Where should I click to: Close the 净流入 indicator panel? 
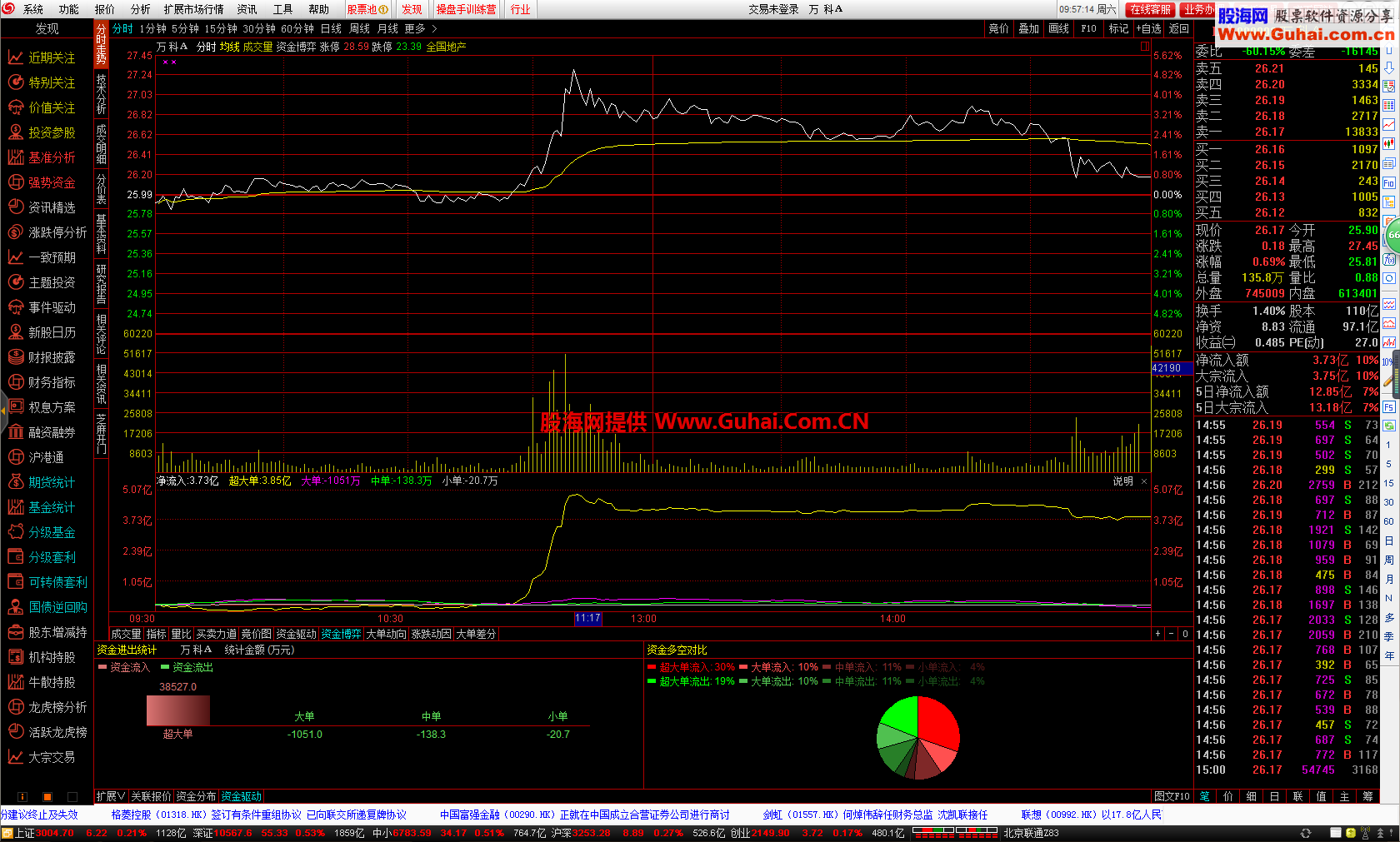tap(1144, 481)
